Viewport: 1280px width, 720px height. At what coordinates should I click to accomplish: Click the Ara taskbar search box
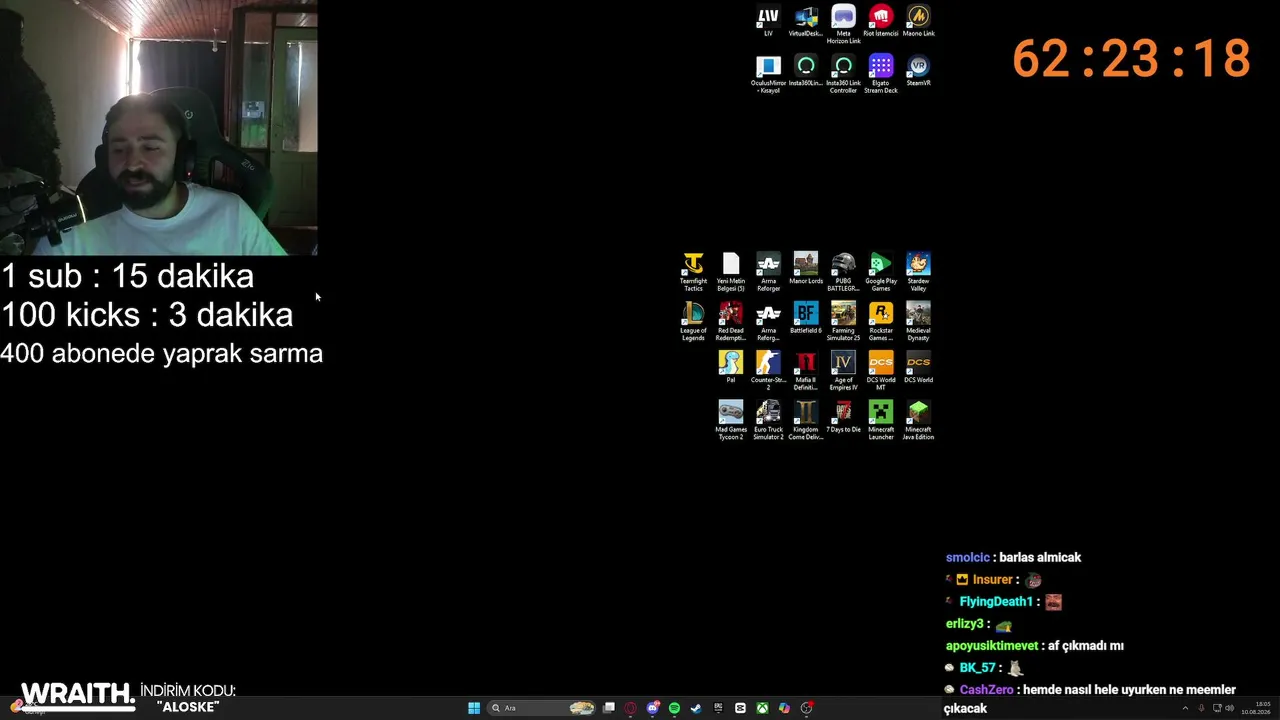pyautogui.click(x=542, y=708)
